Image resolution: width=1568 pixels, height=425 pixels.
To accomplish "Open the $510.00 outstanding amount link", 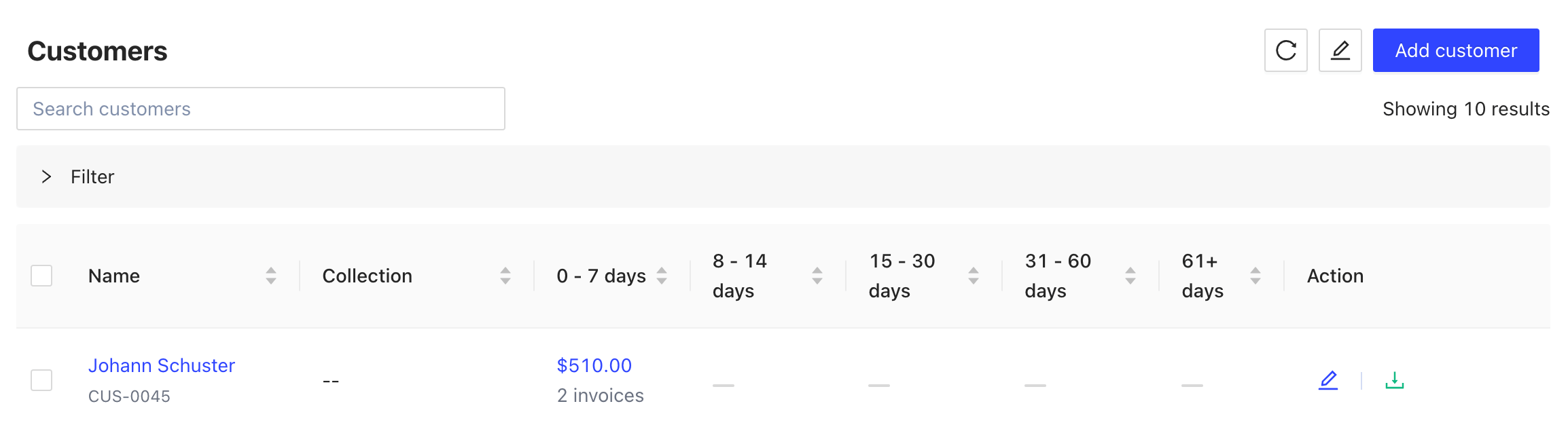I will coord(594,365).
